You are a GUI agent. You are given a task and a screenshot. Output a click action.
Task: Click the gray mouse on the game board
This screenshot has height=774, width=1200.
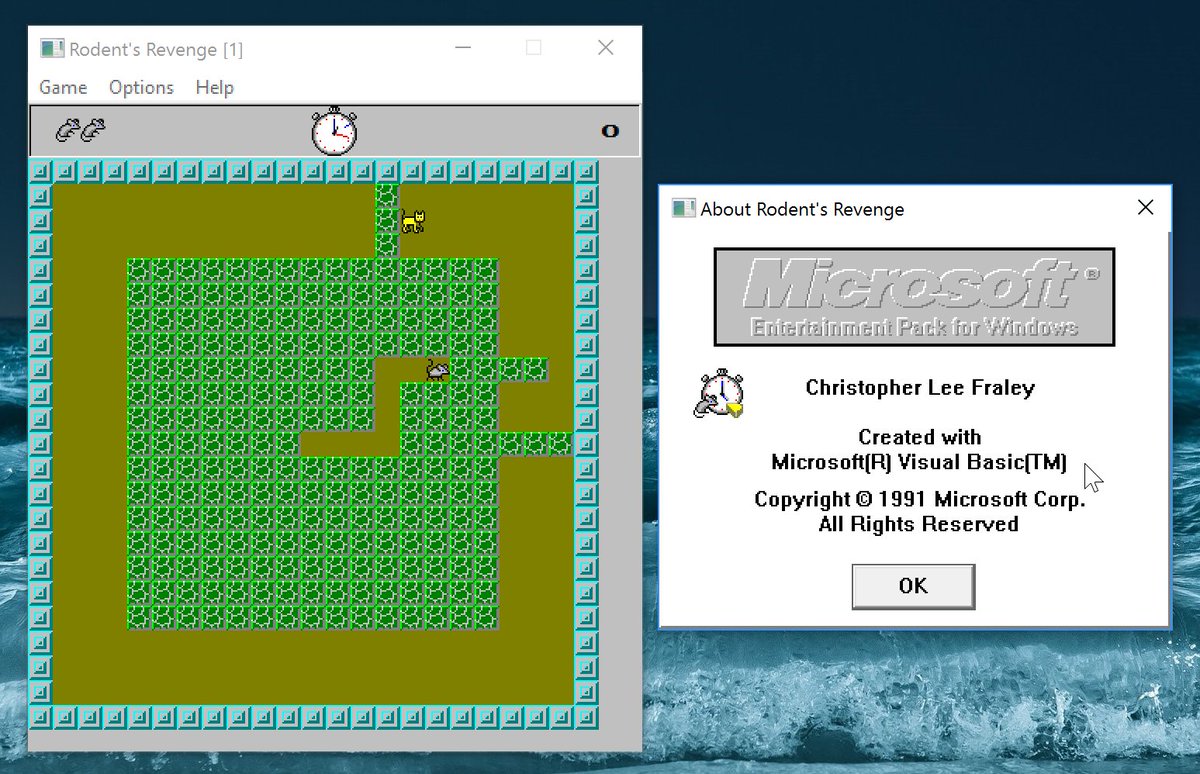tap(437, 370)
